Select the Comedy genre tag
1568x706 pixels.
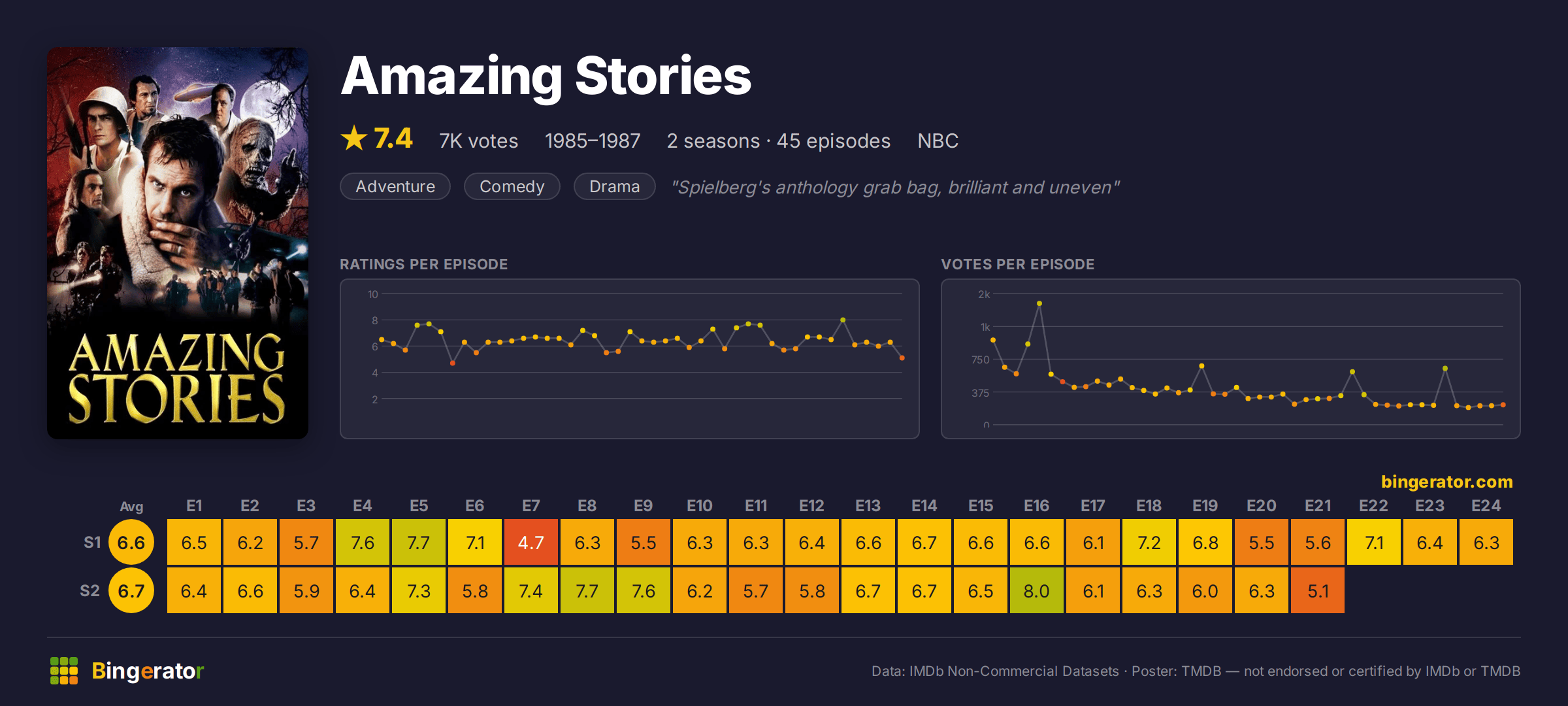click(512, 186)
